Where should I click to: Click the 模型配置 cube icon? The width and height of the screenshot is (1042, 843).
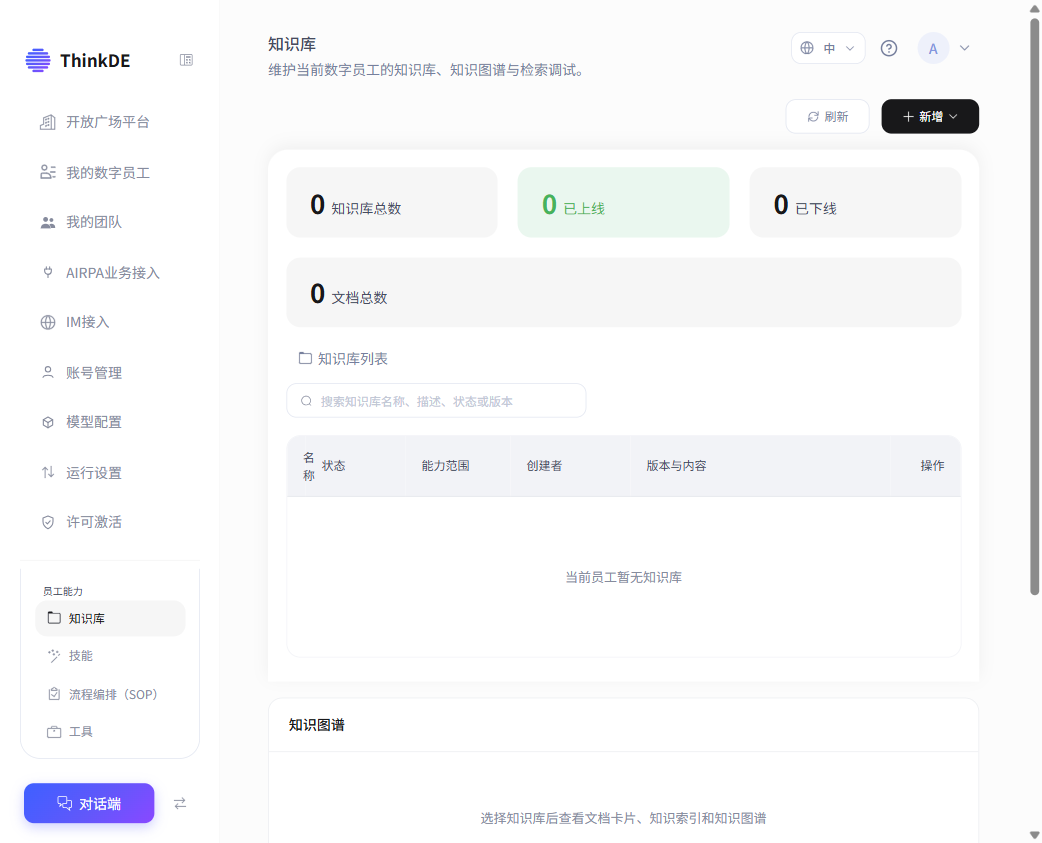point(48,422)
